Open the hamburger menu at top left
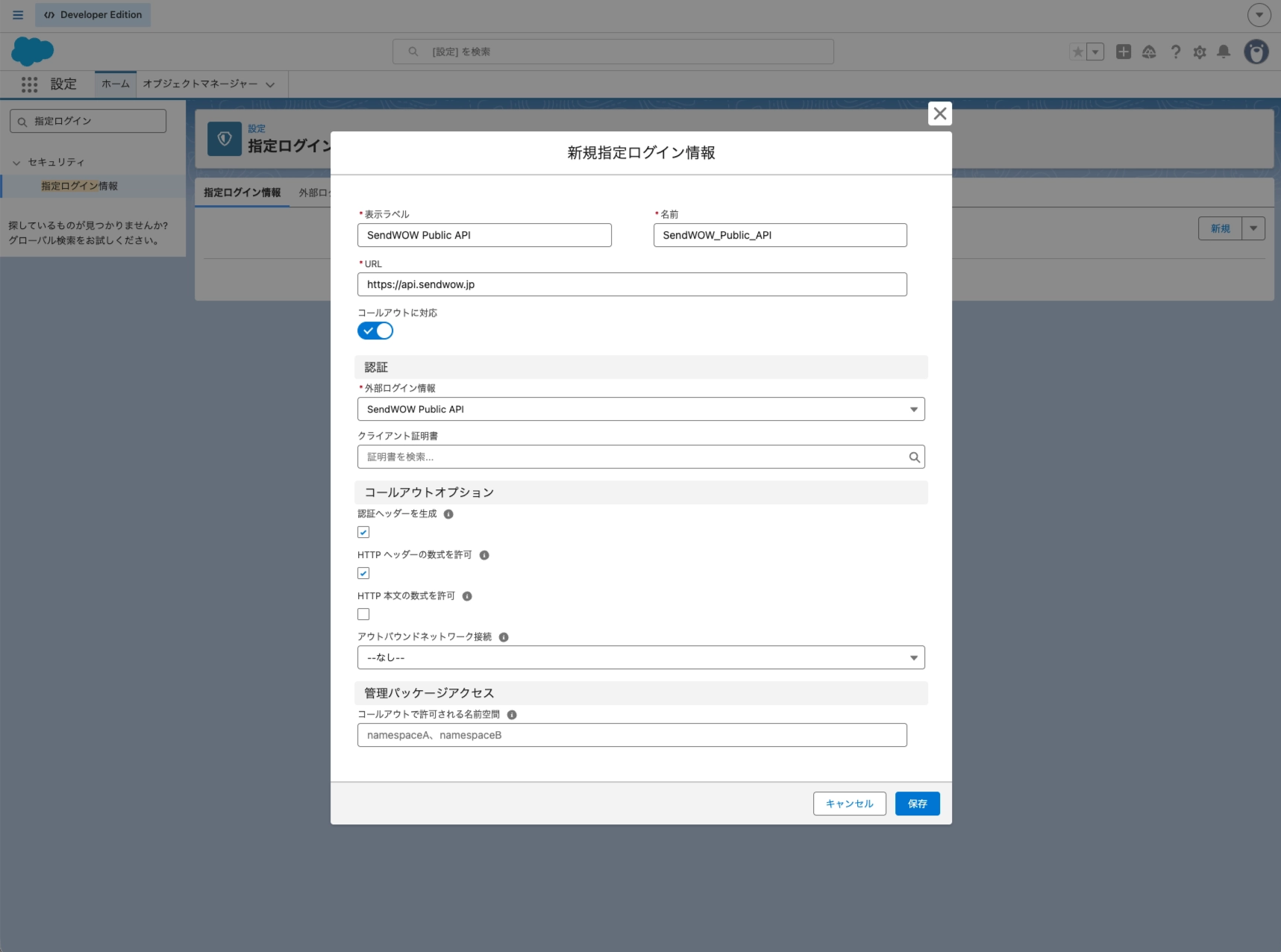Viewport: 1281px width, 952px height. 18,15
